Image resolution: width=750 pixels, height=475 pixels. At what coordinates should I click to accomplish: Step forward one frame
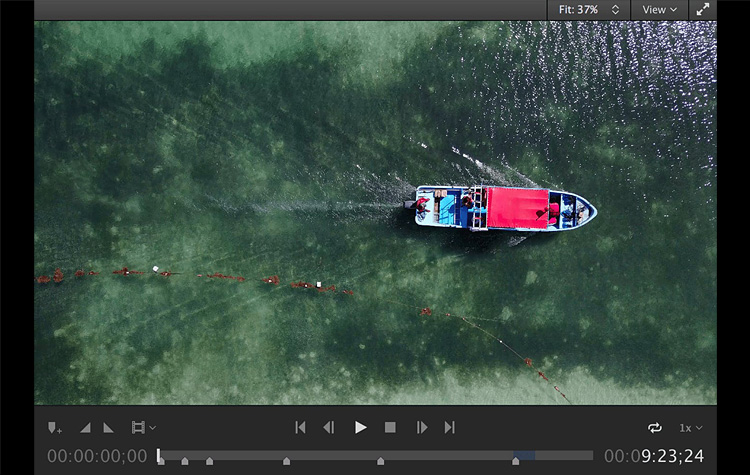pyautogui.click(x=422, y=427)
